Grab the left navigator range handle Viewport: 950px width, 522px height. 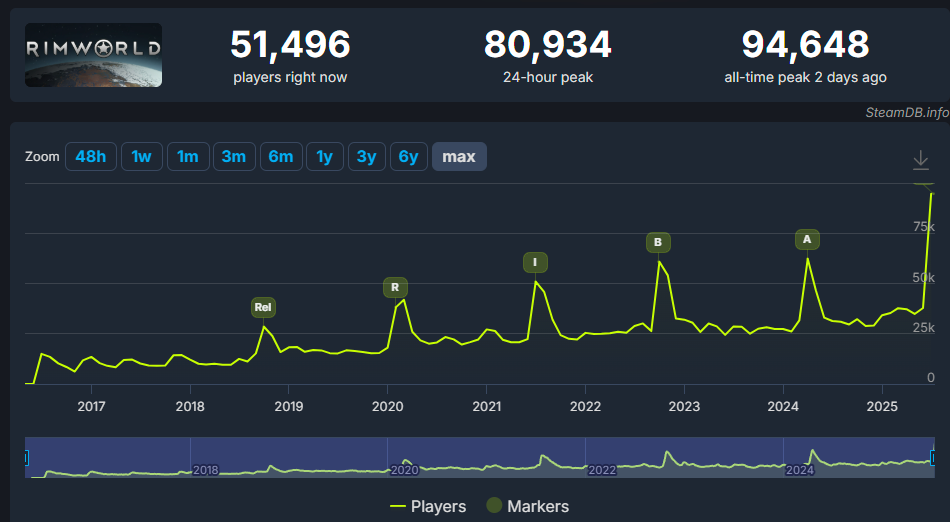[x=26, y=457]
